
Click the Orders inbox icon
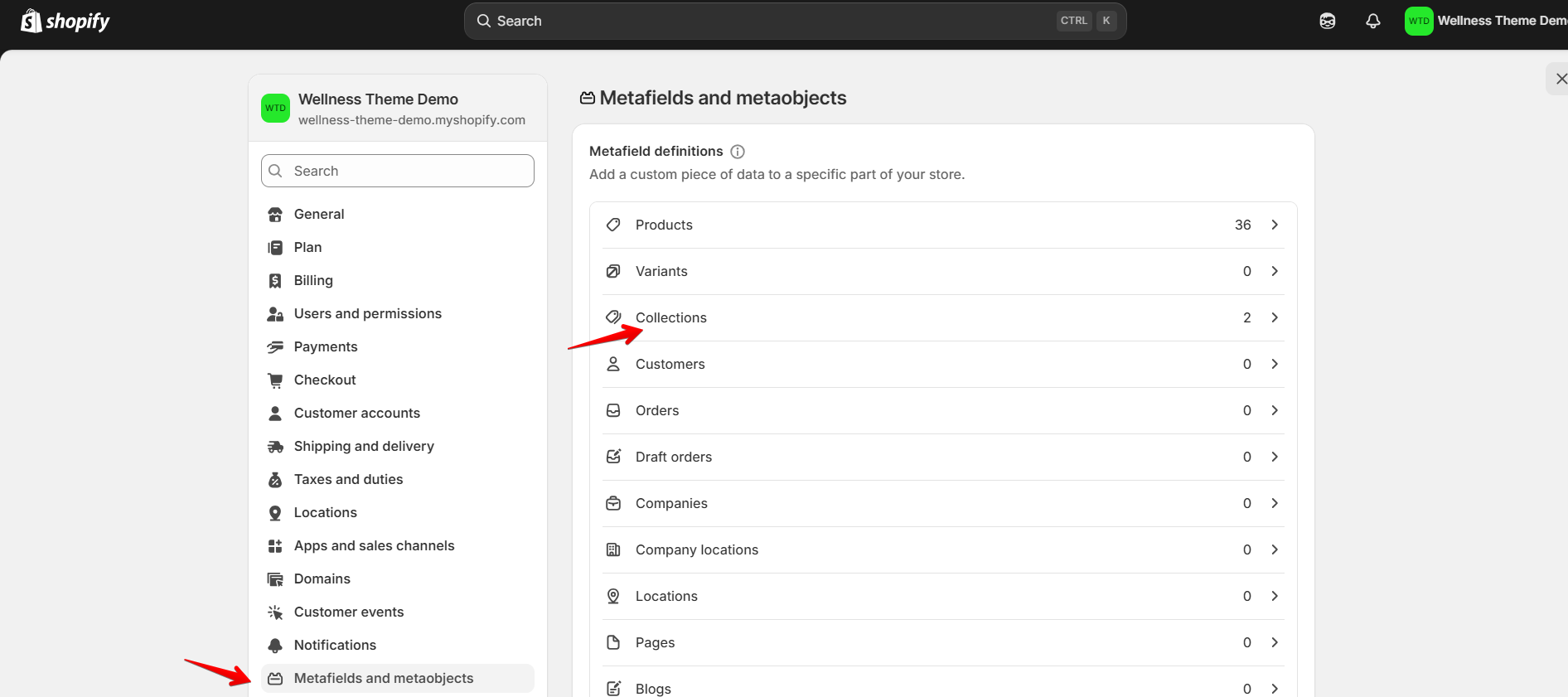point(613,410)
